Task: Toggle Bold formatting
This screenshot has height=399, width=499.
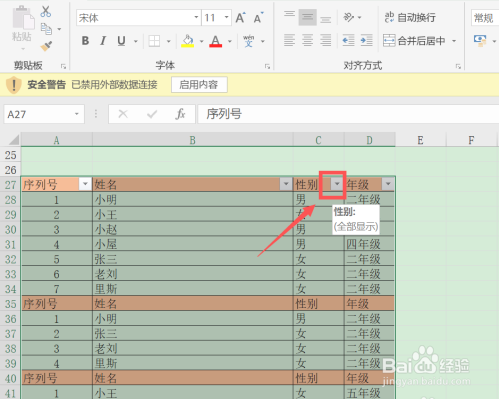Action: 85,41
